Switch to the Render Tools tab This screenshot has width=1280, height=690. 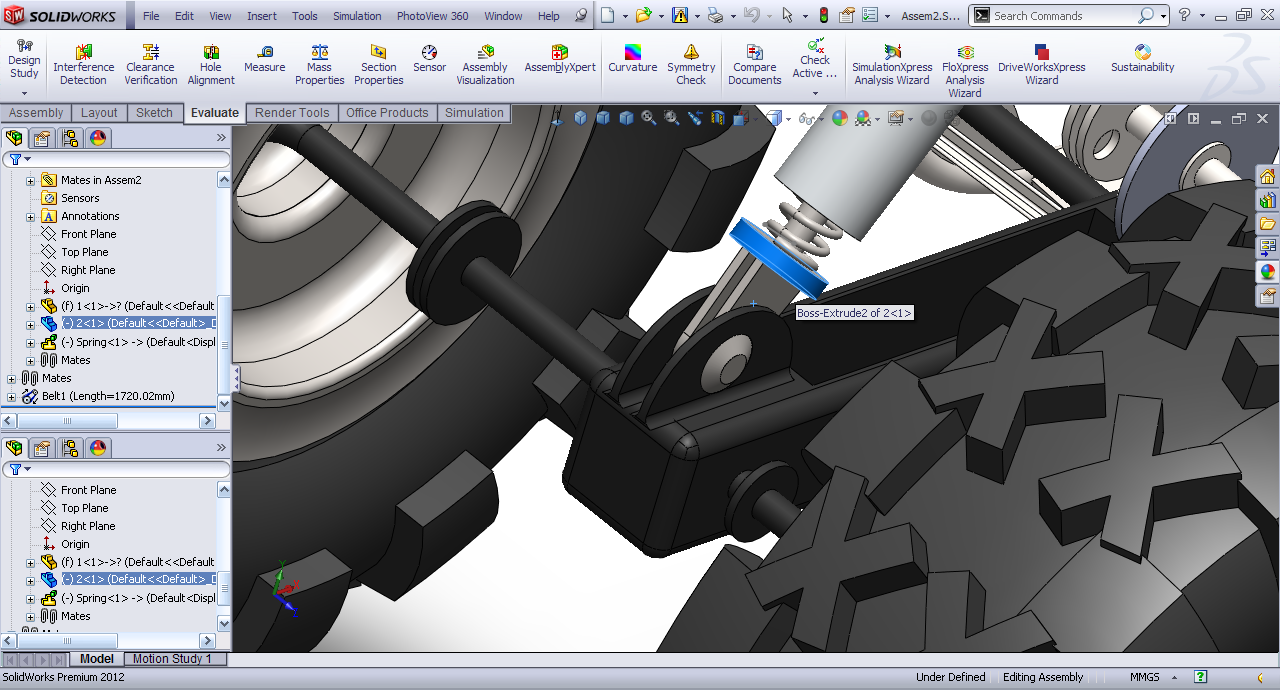pos(292,113)
